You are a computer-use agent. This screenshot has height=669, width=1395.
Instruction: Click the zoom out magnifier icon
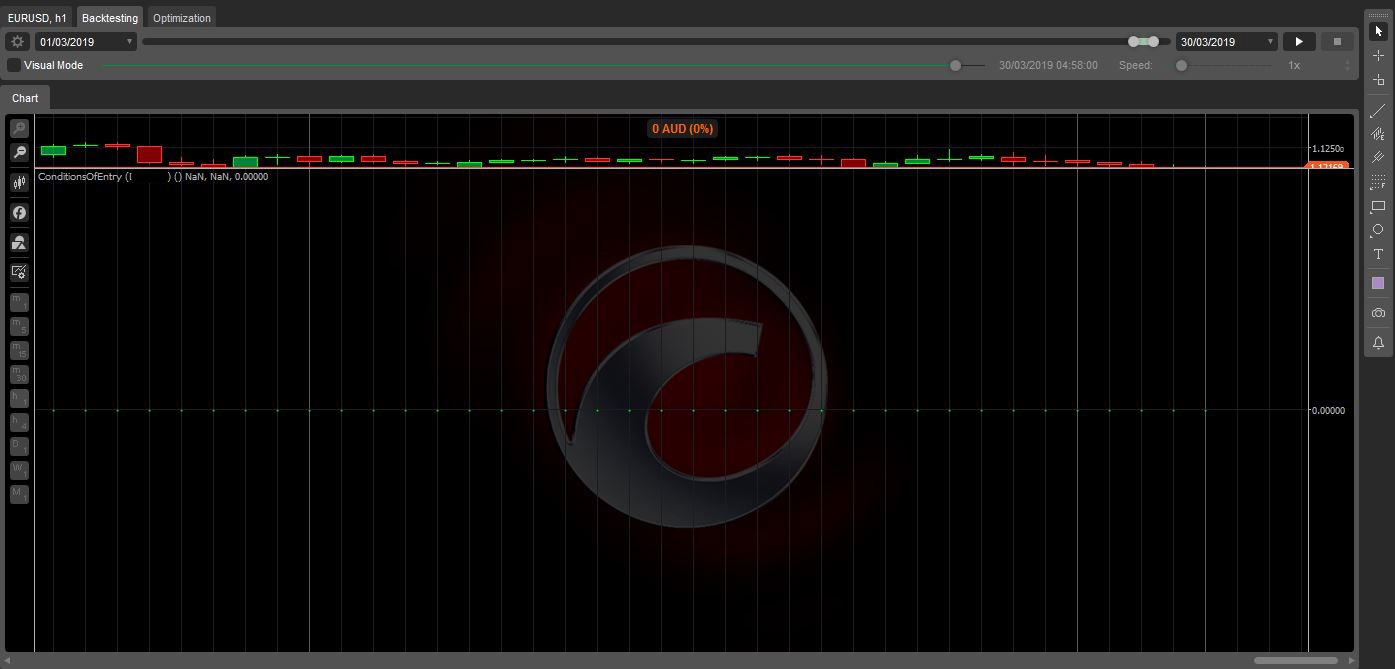coord(19,152)
